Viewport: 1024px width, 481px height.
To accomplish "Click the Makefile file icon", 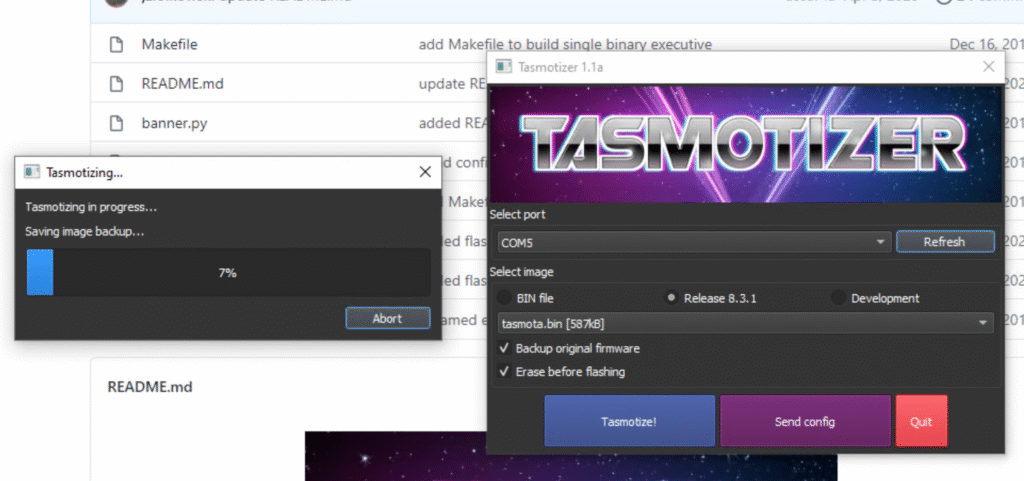I will point(117,45).
